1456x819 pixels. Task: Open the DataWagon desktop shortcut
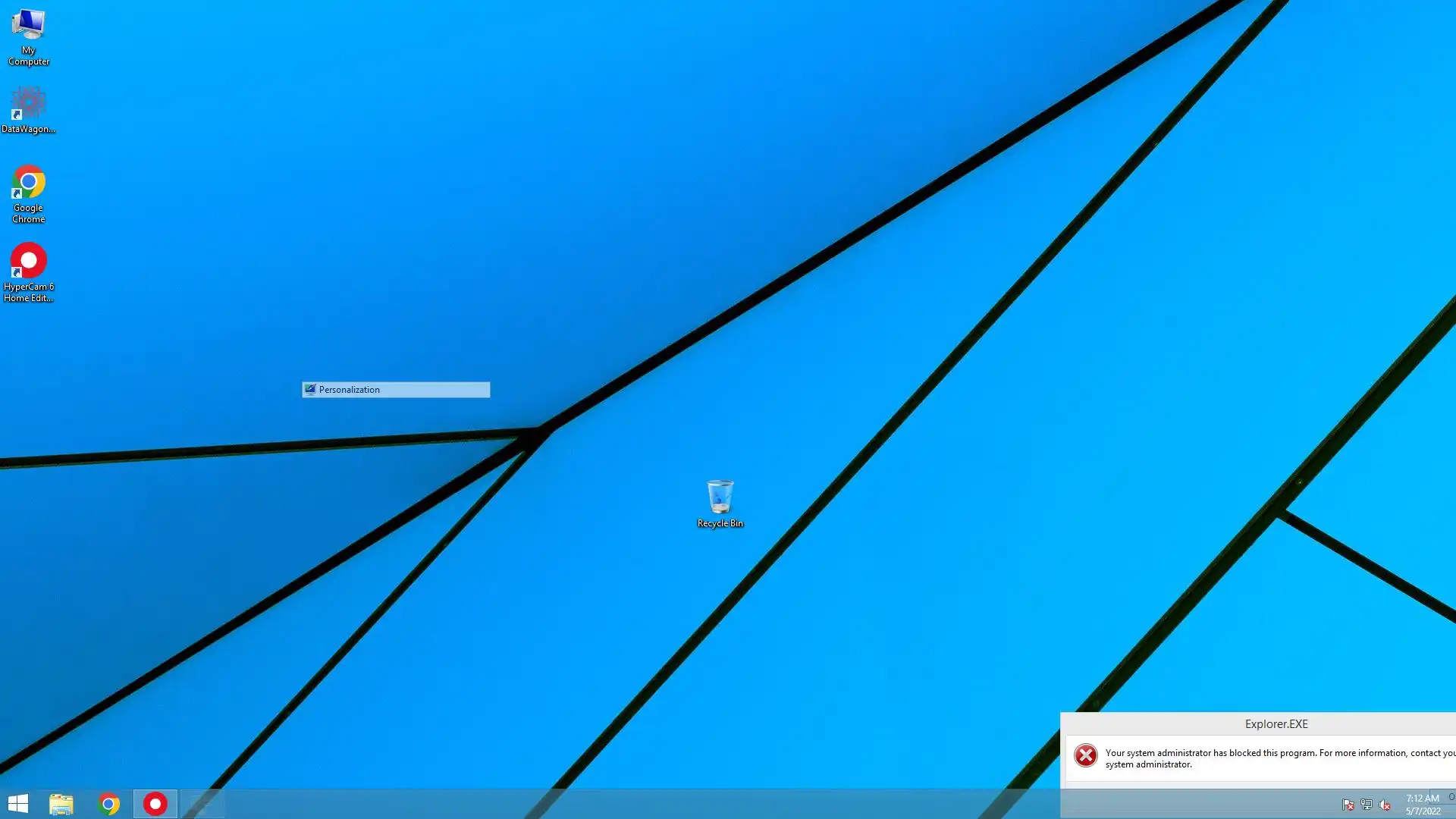tap(28, 104)
